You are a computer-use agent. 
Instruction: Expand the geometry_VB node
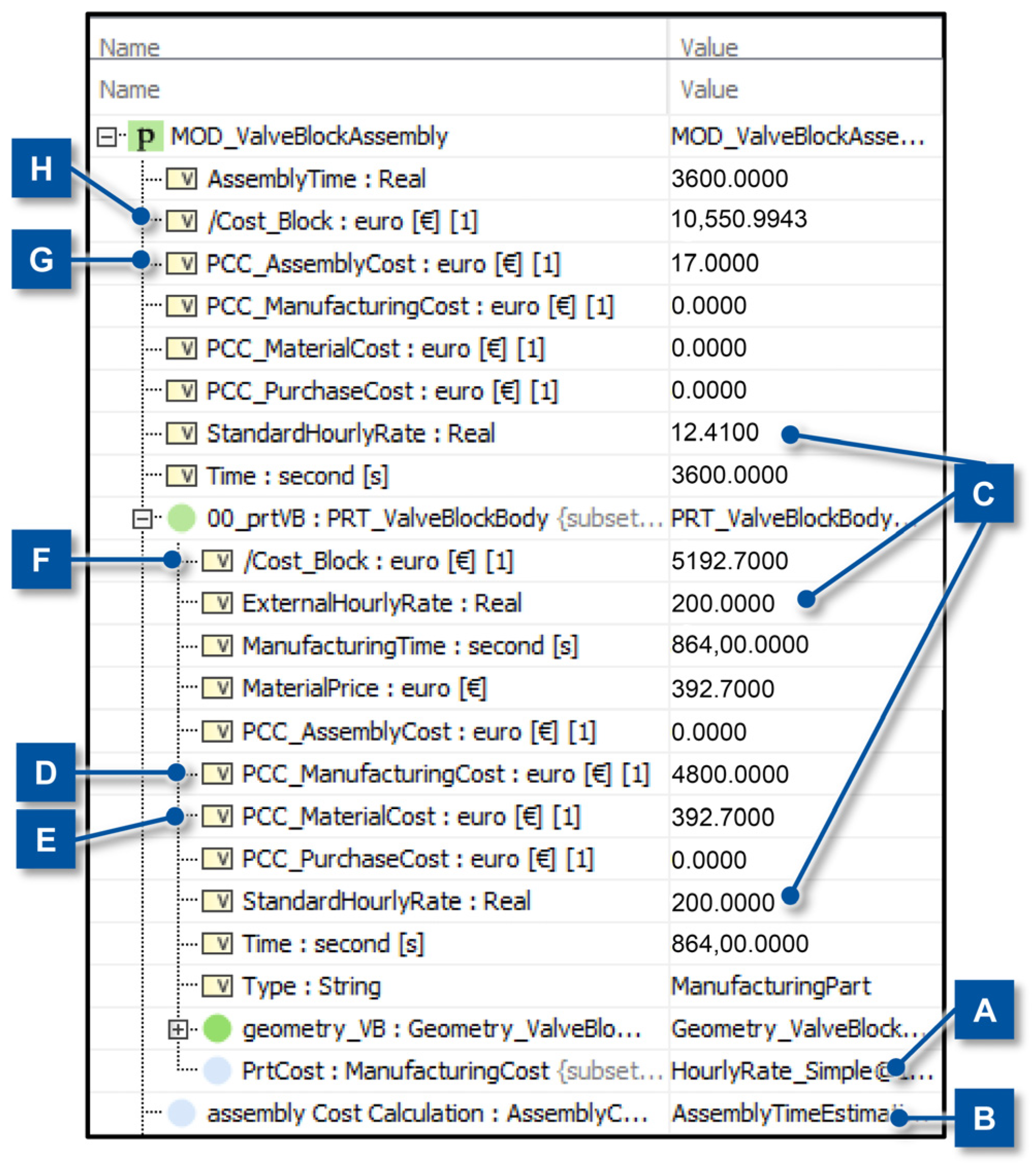(x=178, y=1029)
